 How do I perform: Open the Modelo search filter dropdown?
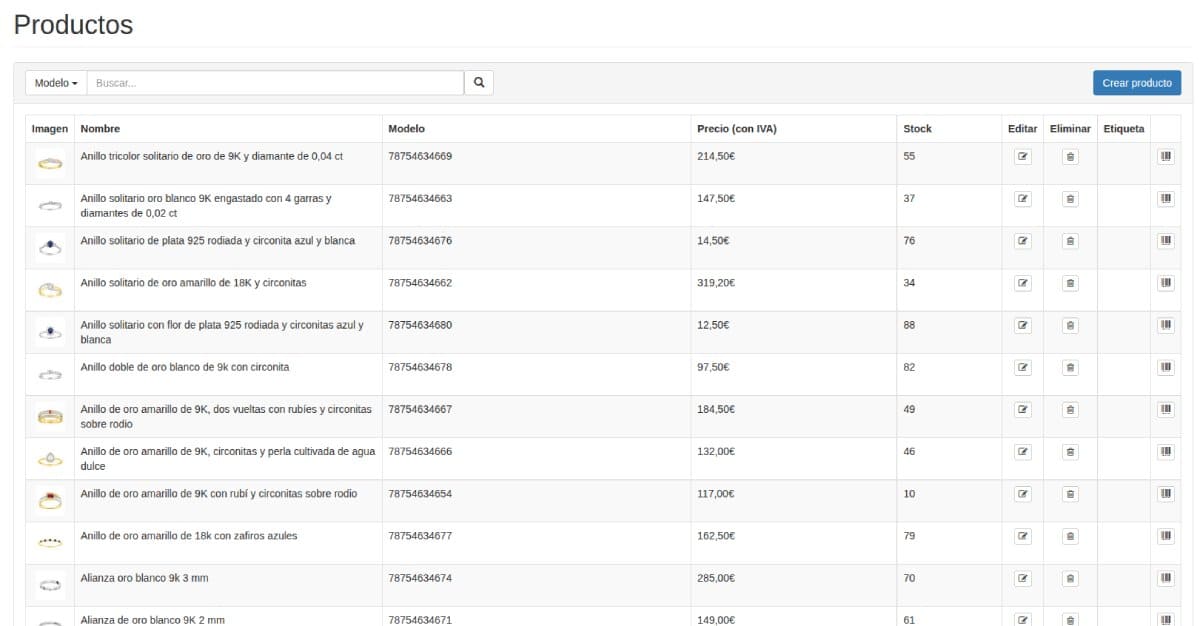(x=56, y=83)
